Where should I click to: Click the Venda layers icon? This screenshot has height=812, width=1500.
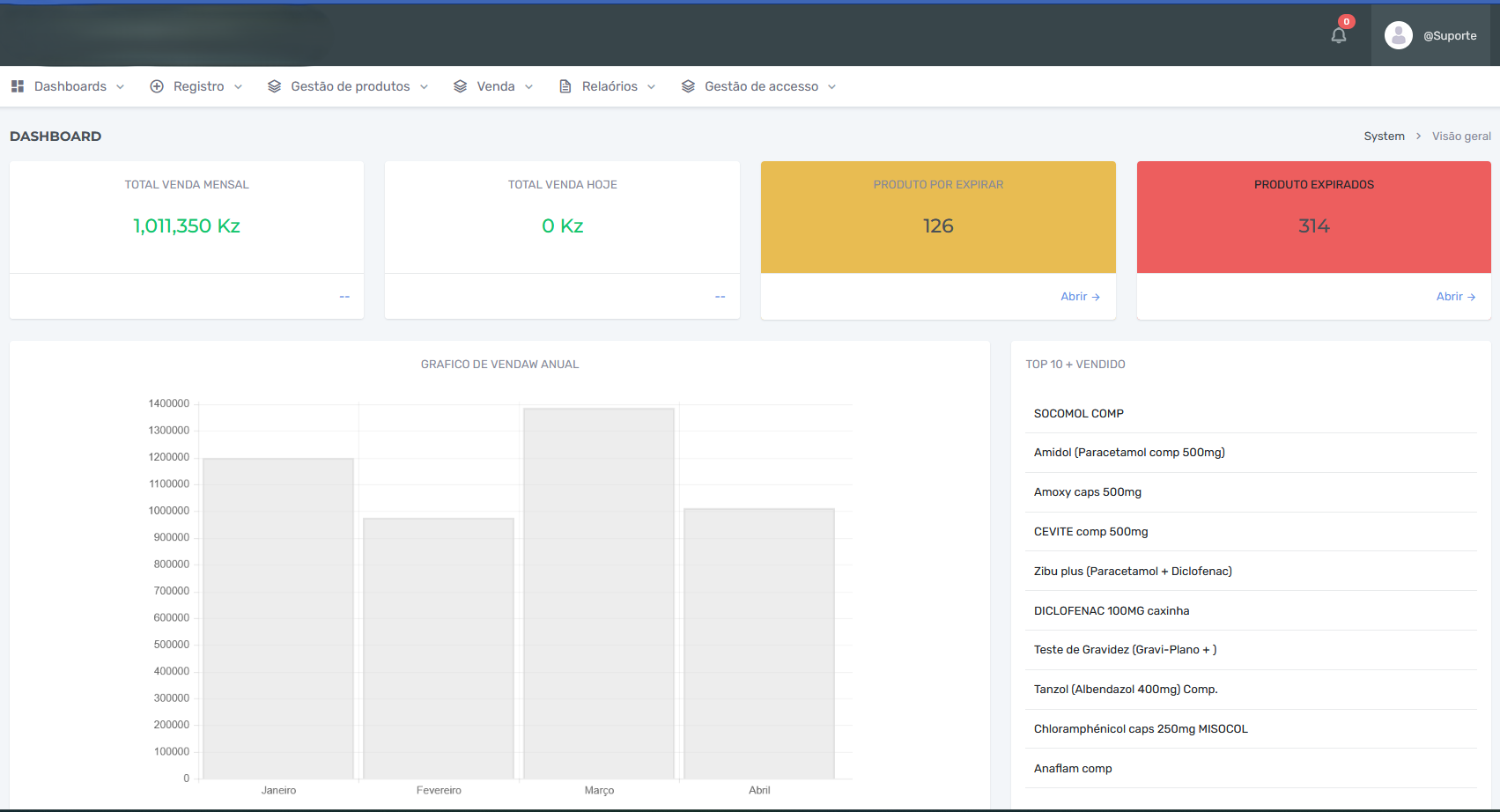tap(460, 86)
